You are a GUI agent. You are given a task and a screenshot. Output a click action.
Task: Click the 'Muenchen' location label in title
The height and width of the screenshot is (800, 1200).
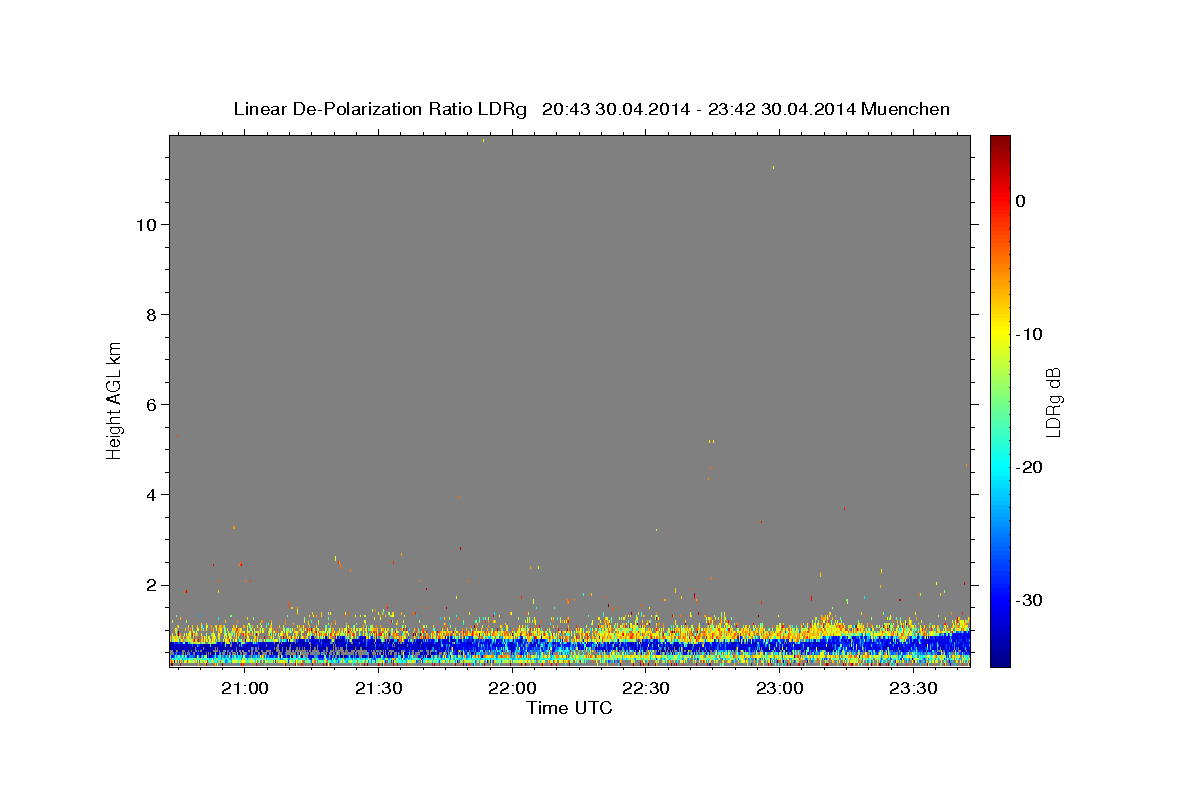pos(905,109)
